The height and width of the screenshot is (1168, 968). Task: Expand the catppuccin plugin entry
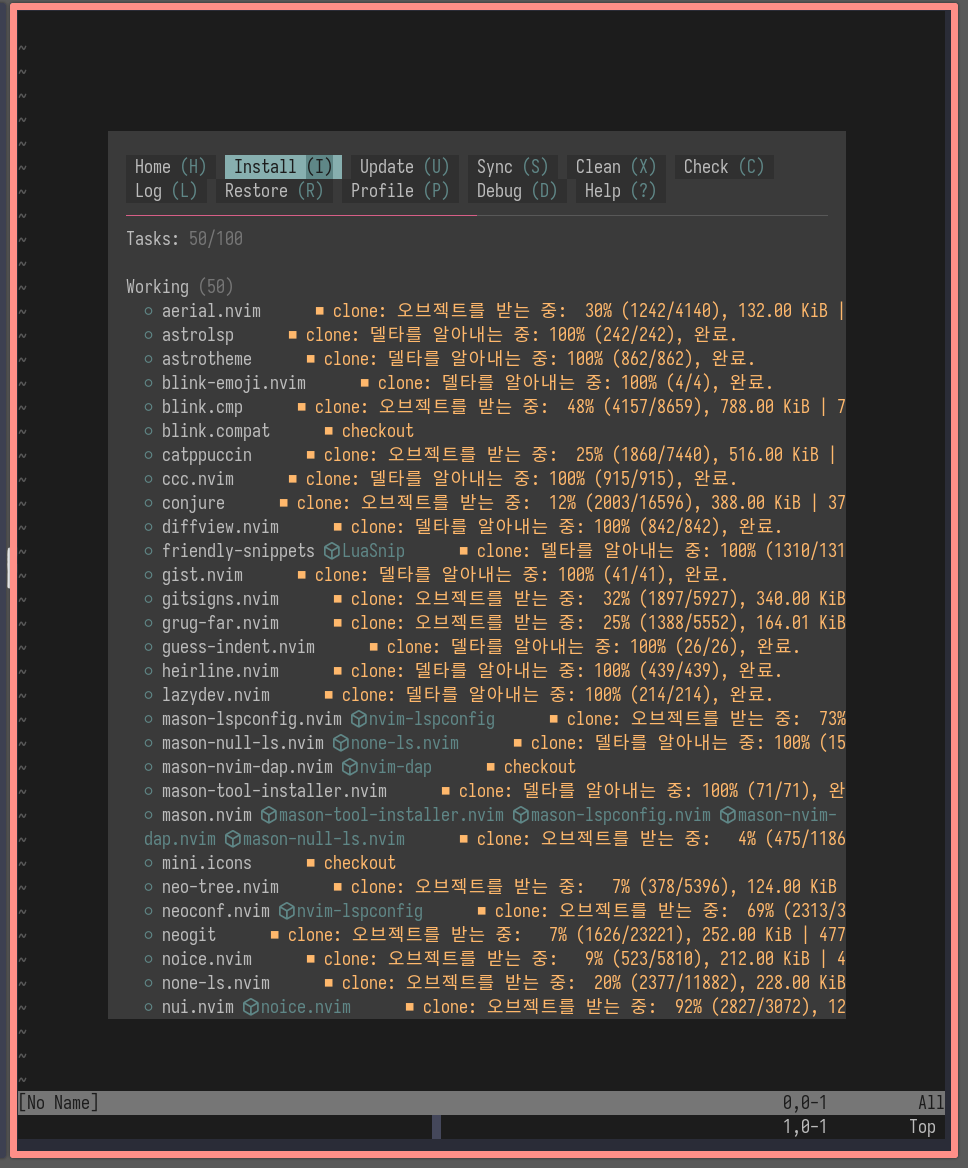click(206, 455)
